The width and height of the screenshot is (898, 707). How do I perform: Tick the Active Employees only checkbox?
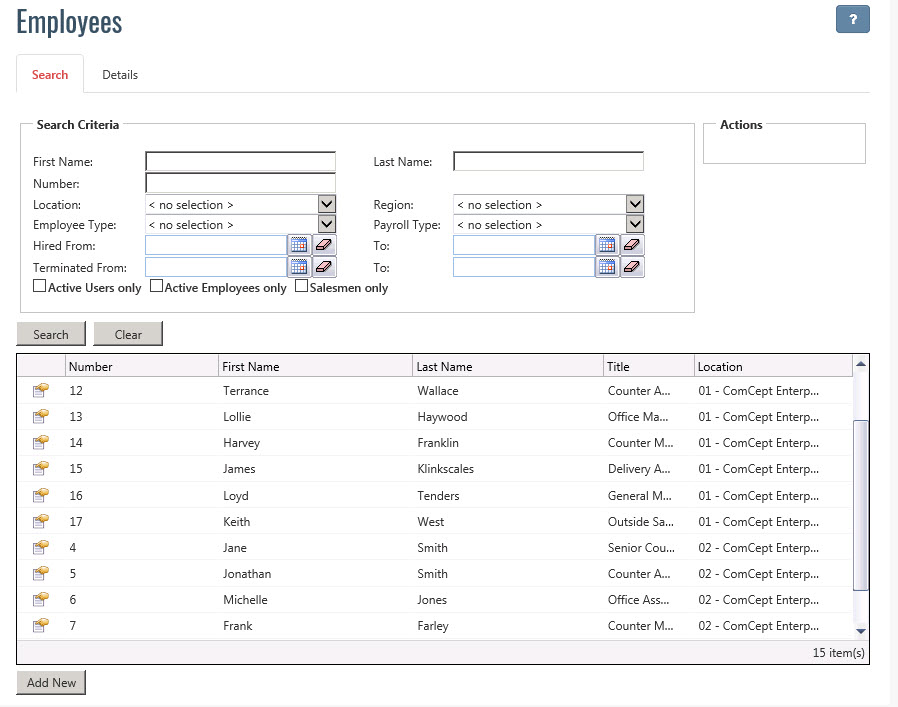156,286
